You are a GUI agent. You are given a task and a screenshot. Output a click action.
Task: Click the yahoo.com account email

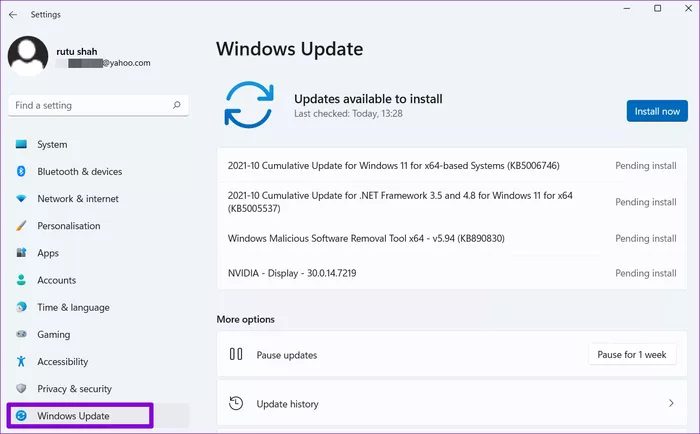click(x=103, y=63)
